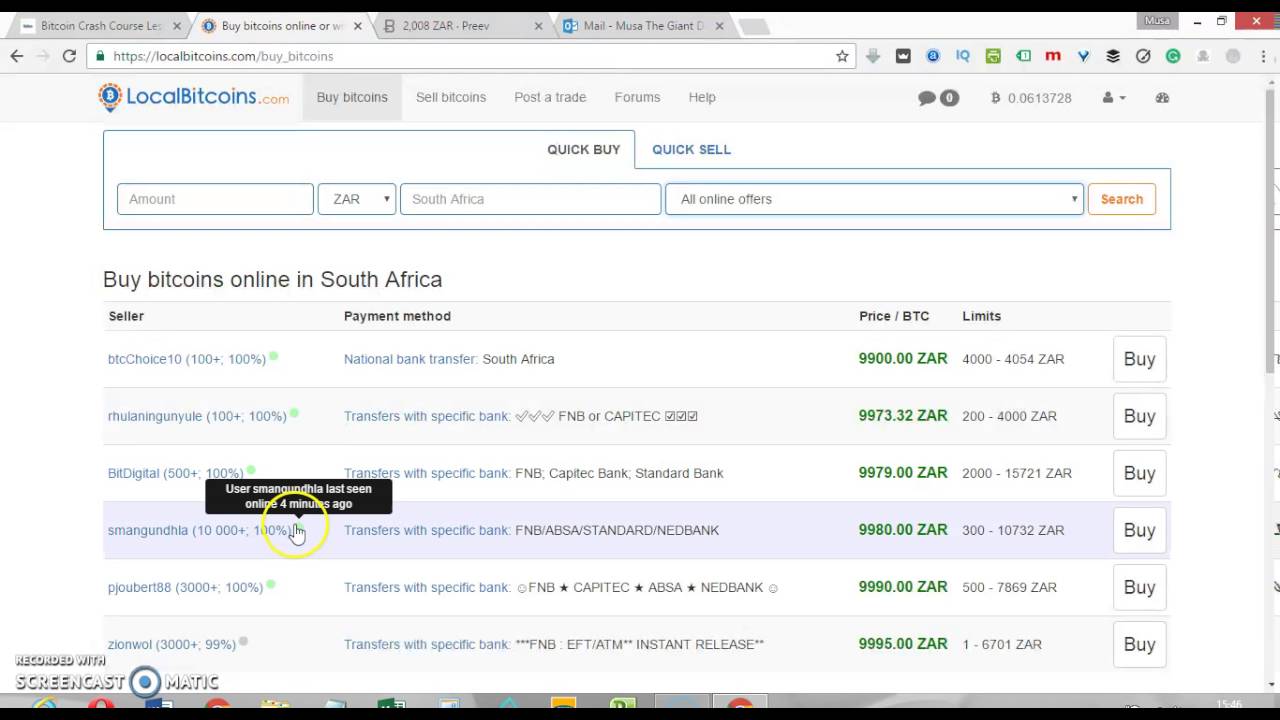
Task: Click the page's vertical scrollbar
Action: click(1272, 230)
